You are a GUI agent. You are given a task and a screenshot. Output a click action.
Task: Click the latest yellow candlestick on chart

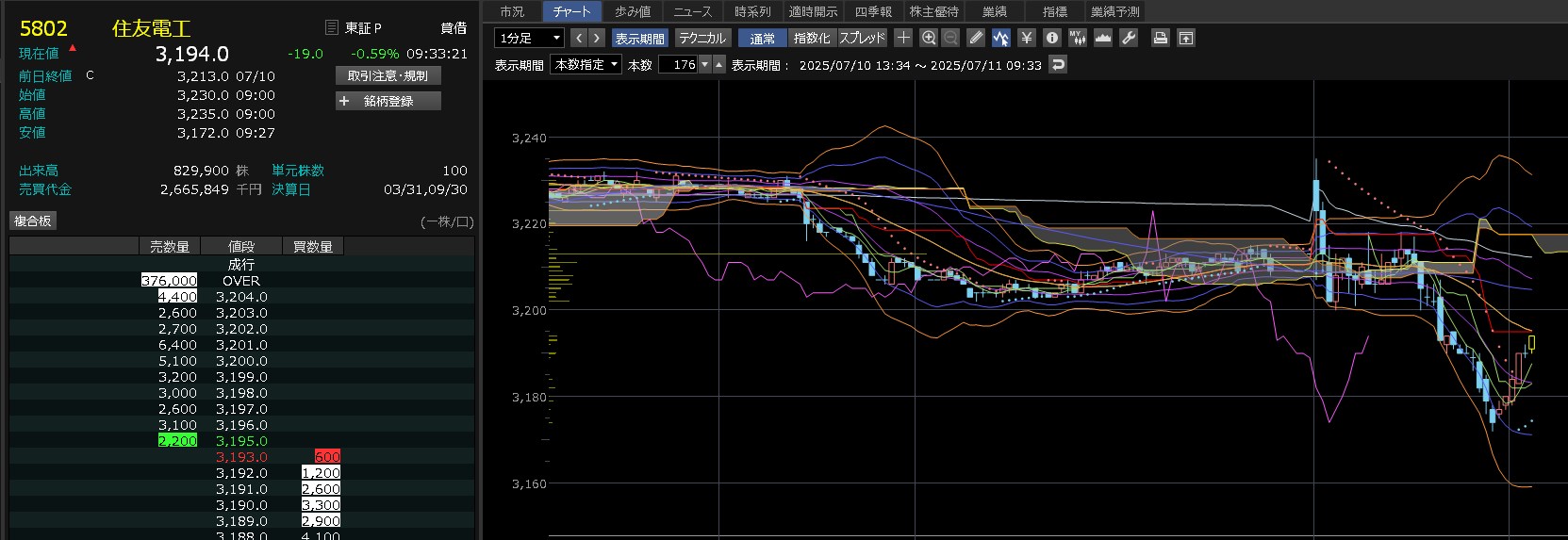point(1531,343)
